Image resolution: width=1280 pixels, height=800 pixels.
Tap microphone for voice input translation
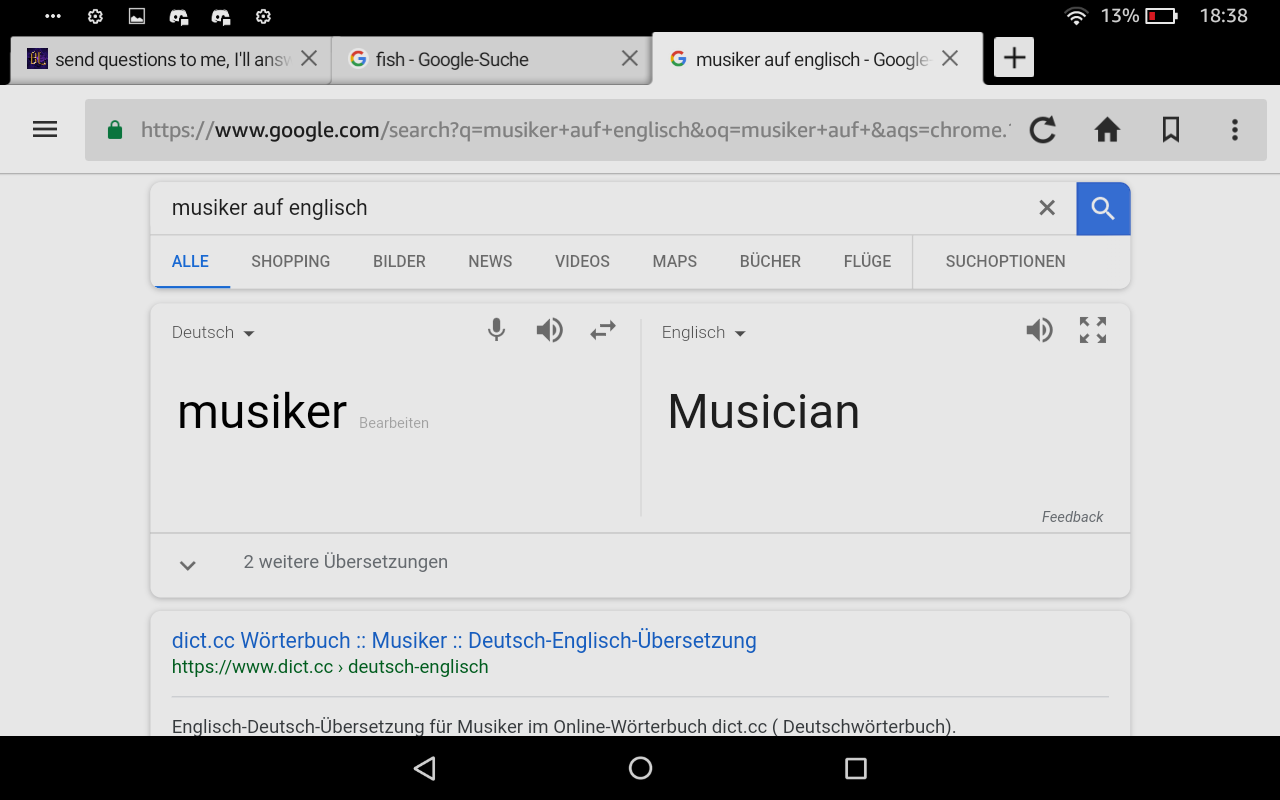(496, 330)
